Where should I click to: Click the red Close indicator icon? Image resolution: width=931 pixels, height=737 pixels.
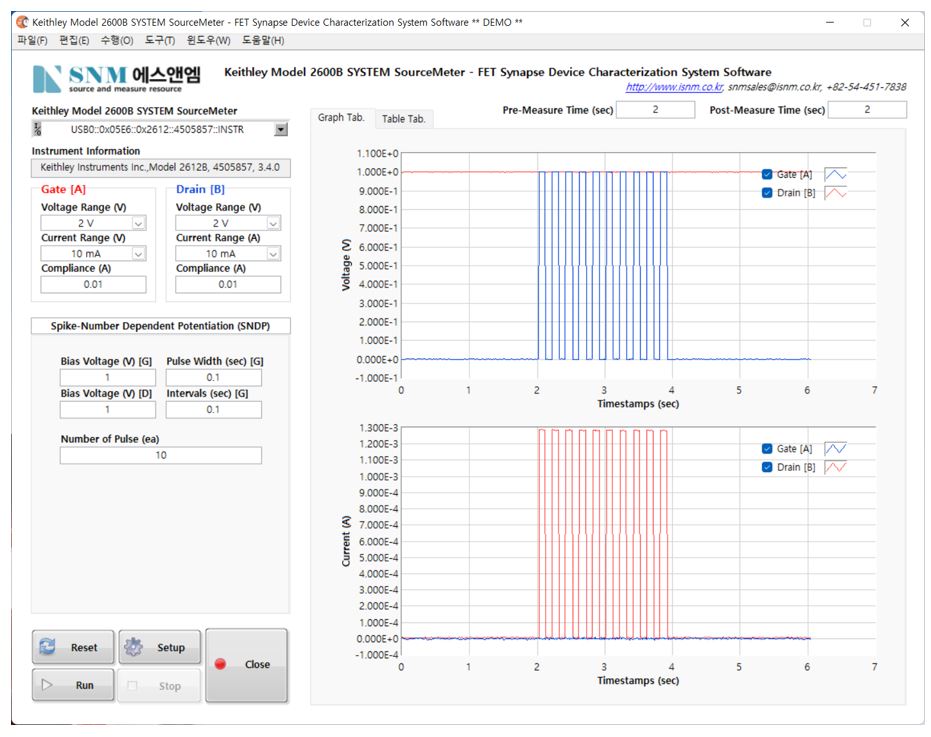(221, 664)
